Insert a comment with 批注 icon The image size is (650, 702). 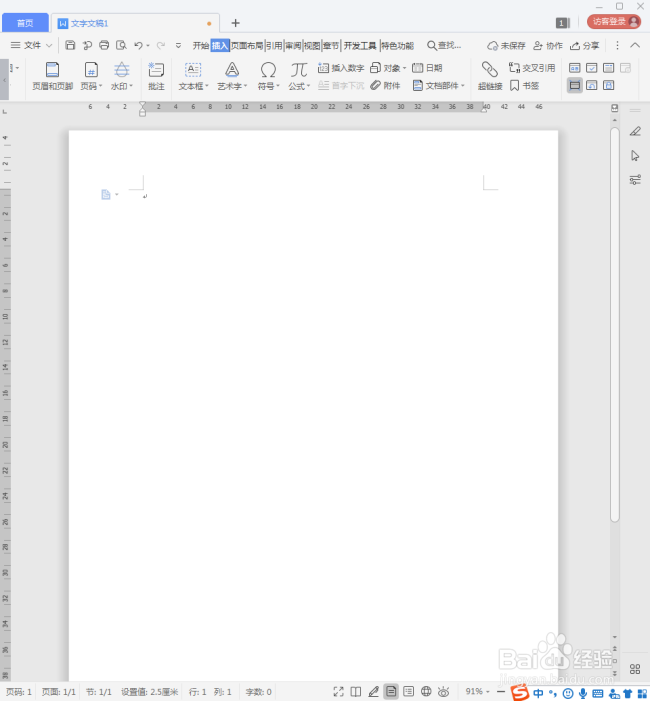click(x=156, y=76)
